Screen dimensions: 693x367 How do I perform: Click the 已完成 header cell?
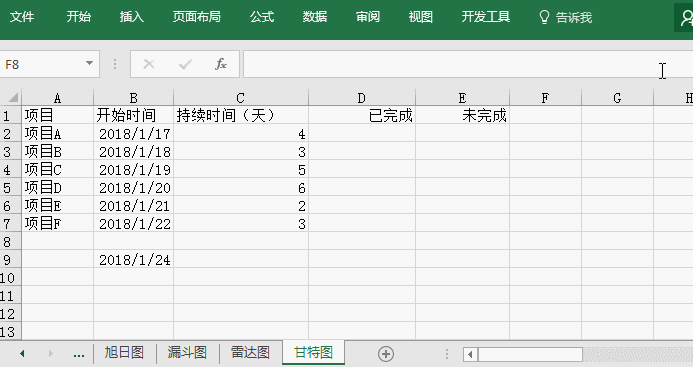point(362,115)
